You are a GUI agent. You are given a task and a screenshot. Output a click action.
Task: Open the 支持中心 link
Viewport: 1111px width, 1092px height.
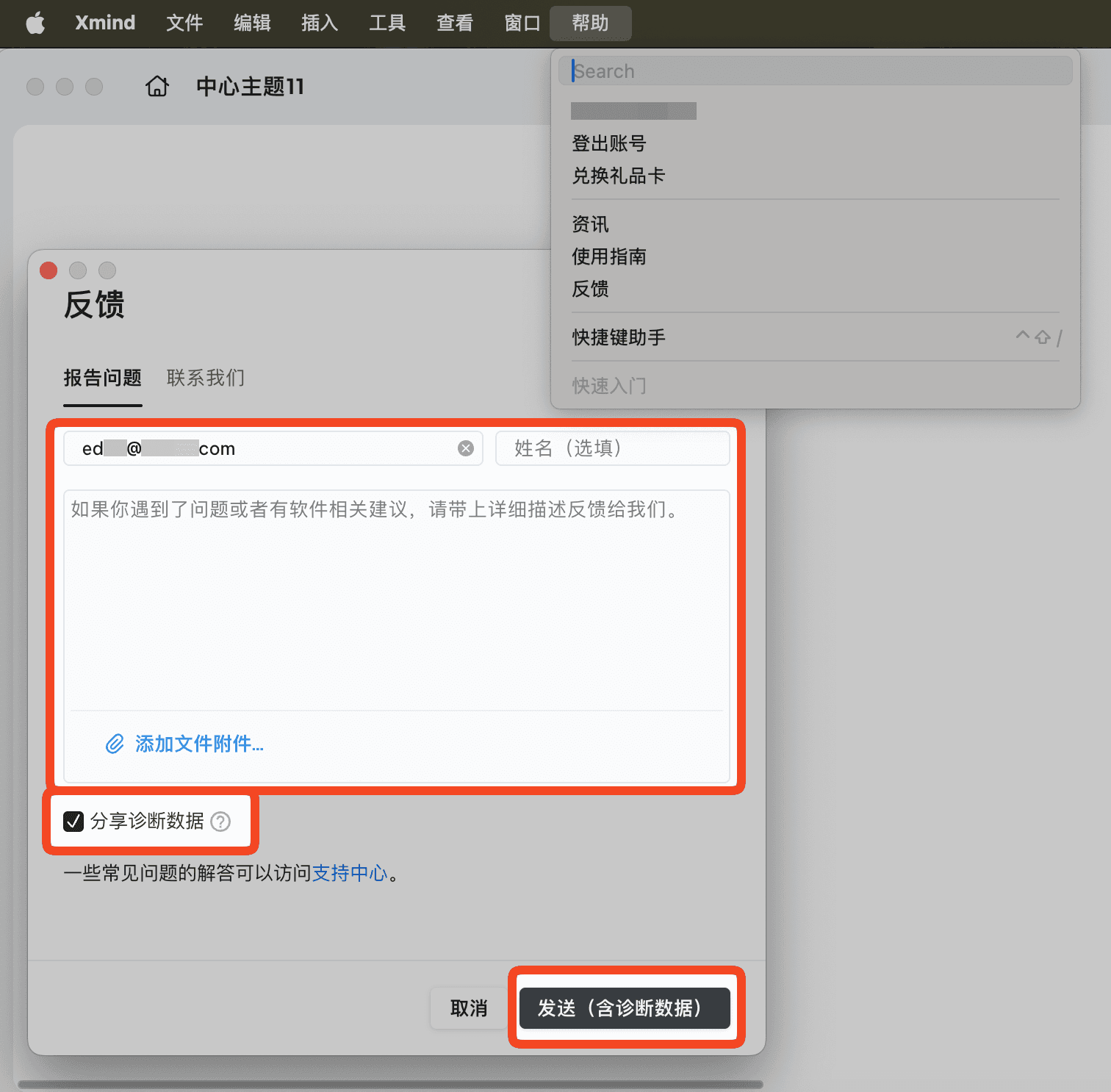pyautogui.click(x=350, y=873)
